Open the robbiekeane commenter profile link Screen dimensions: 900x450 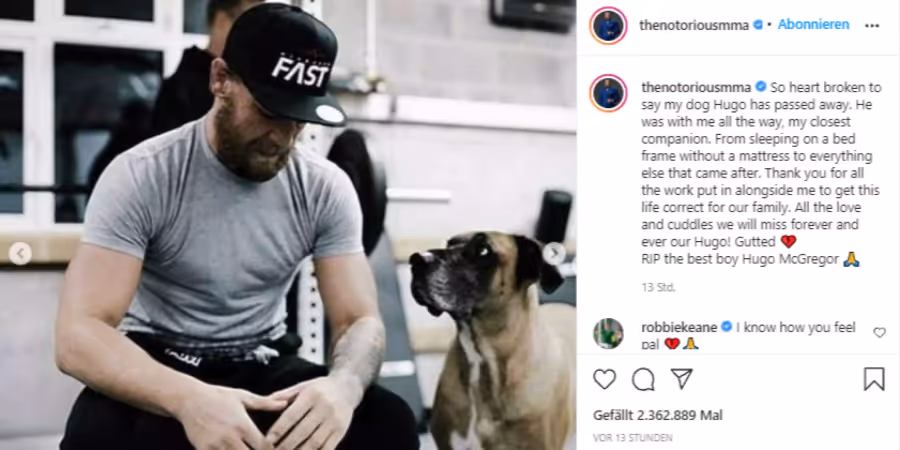coord(679,327)
